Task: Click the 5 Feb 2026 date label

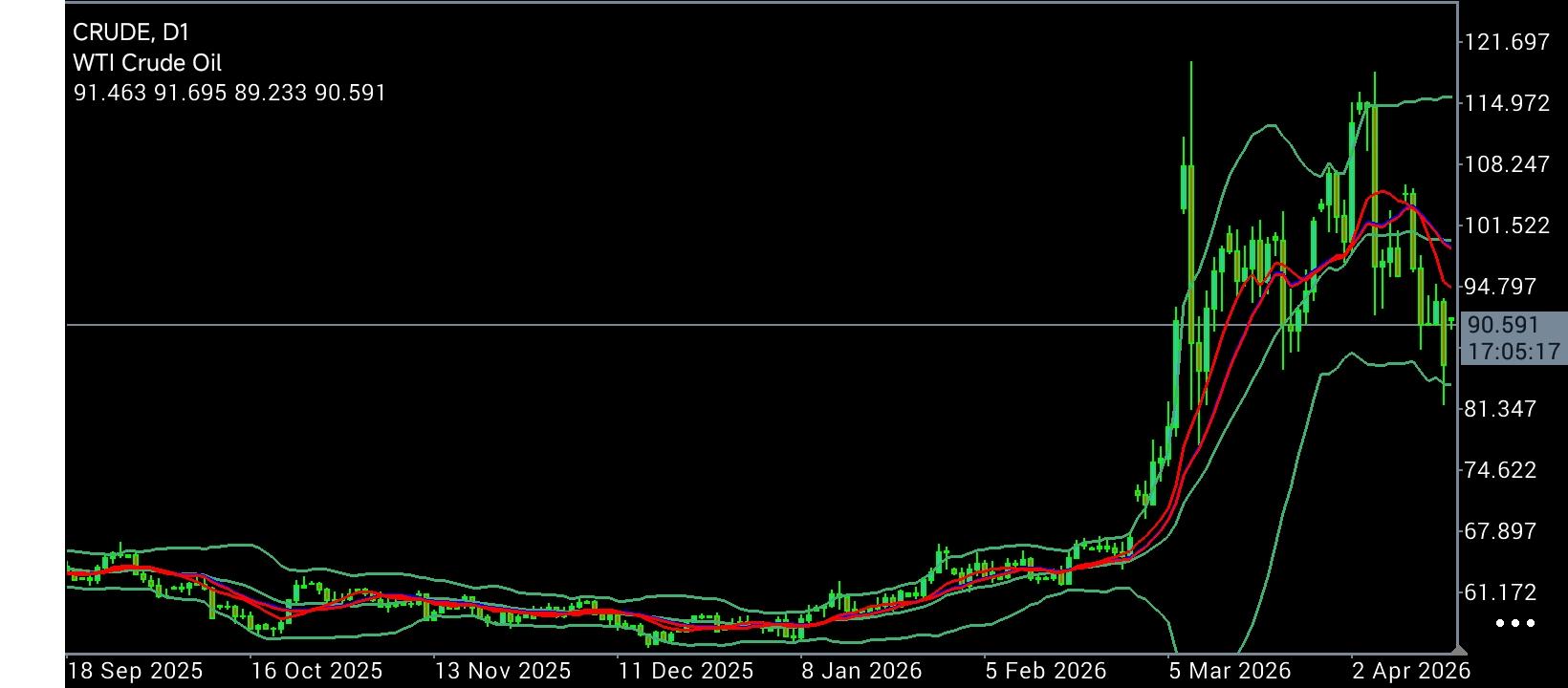Action: click(x=1046, y=671)
